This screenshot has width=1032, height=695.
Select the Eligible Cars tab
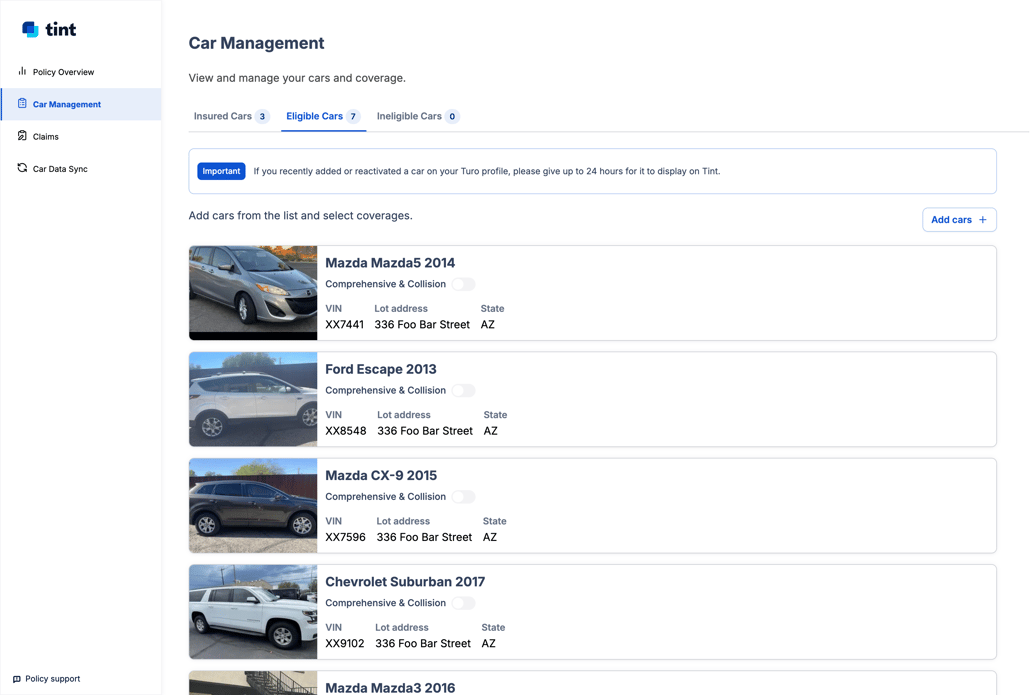point(322,117)
